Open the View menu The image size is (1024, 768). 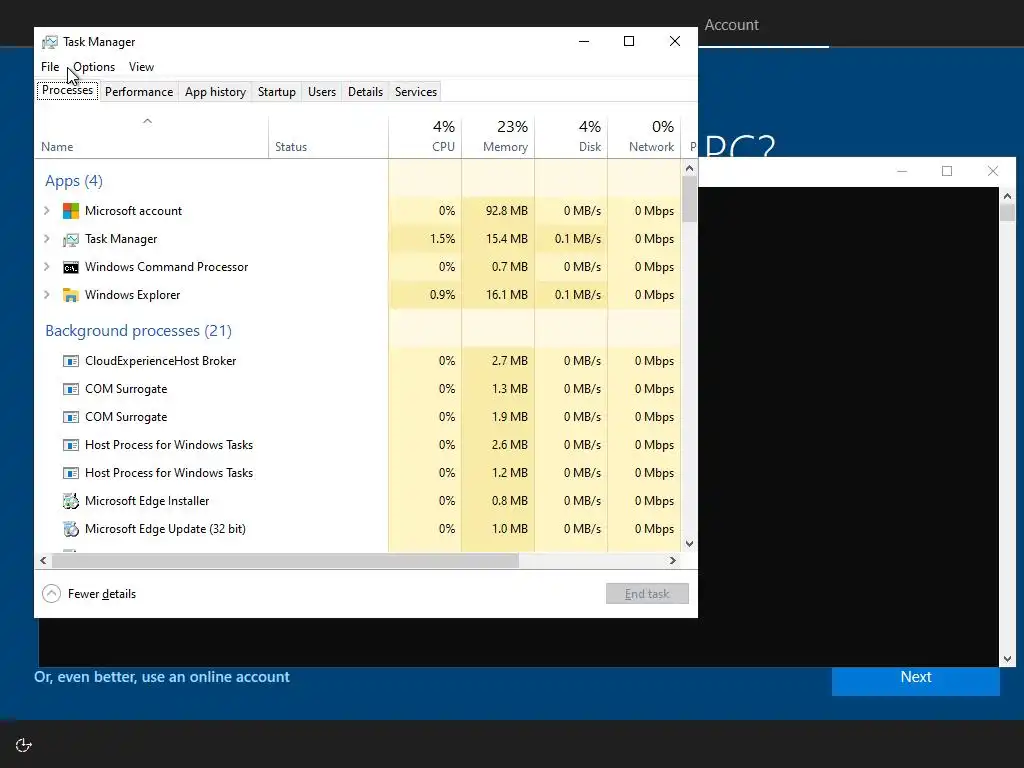pos(141,67)
